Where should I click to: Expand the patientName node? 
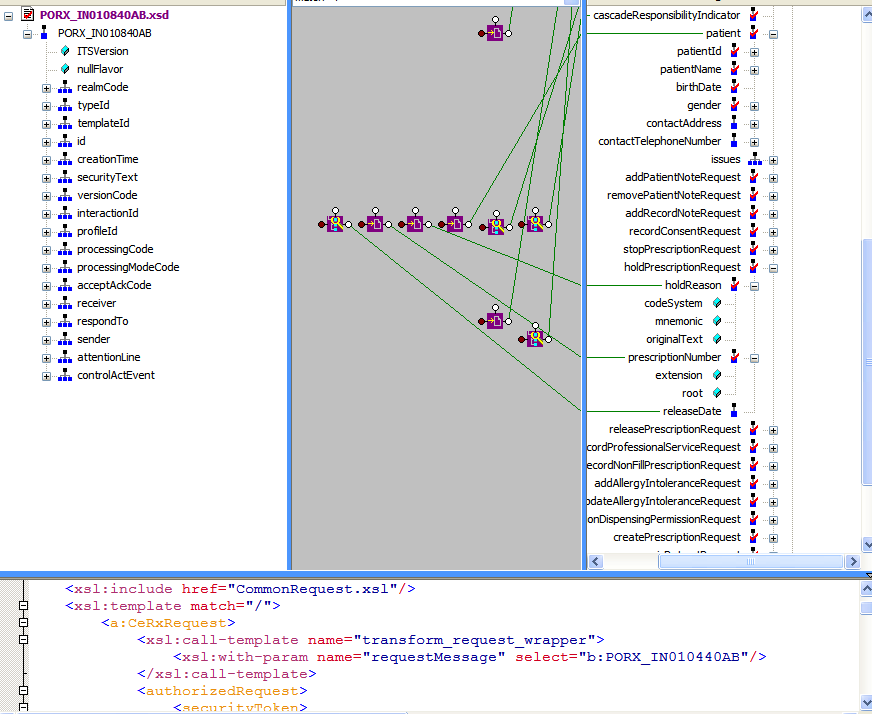(x=754, y=70)
